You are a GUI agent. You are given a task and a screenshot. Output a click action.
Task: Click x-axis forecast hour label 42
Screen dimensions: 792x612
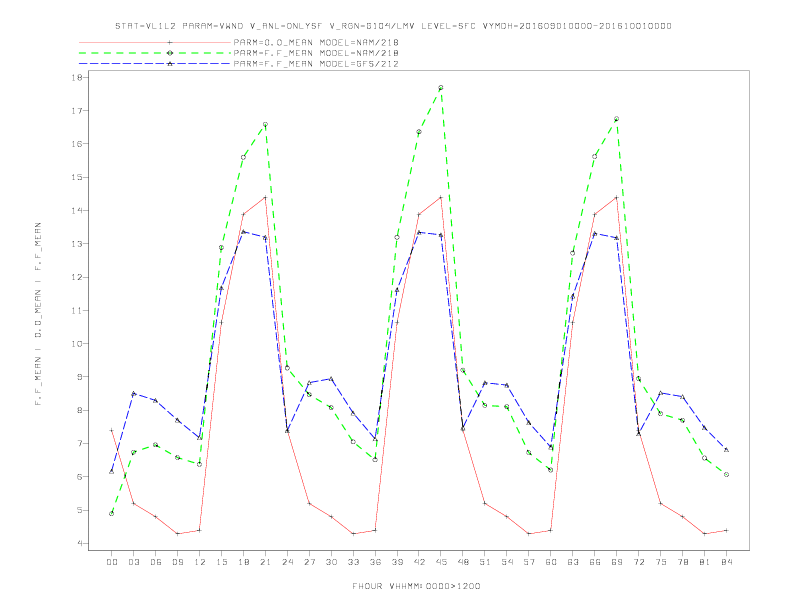coord(419,562)
